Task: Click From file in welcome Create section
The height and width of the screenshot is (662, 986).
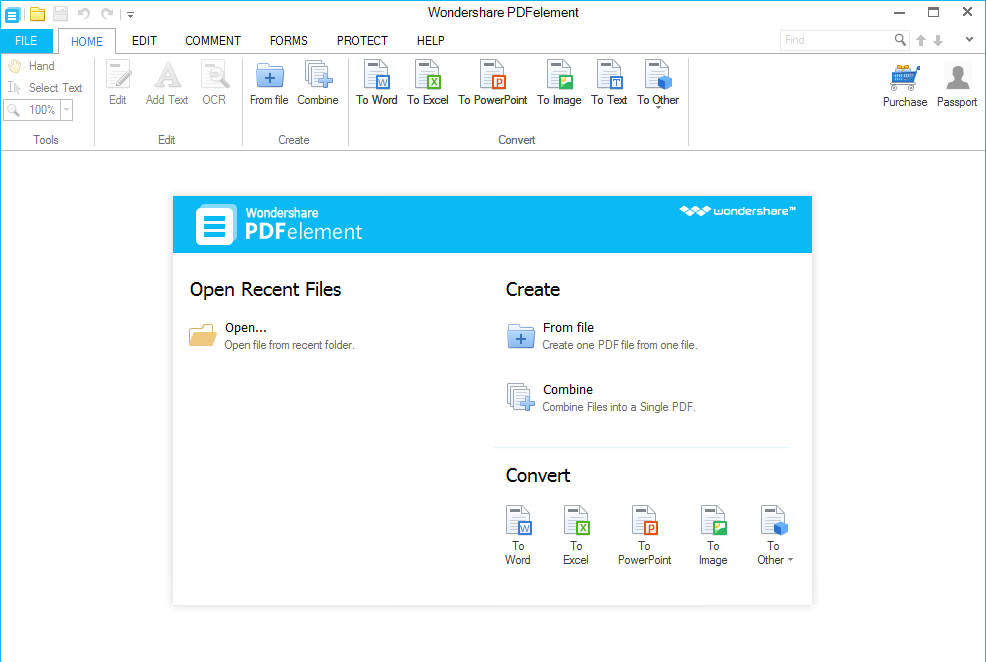Action: (x=602, y=336)
